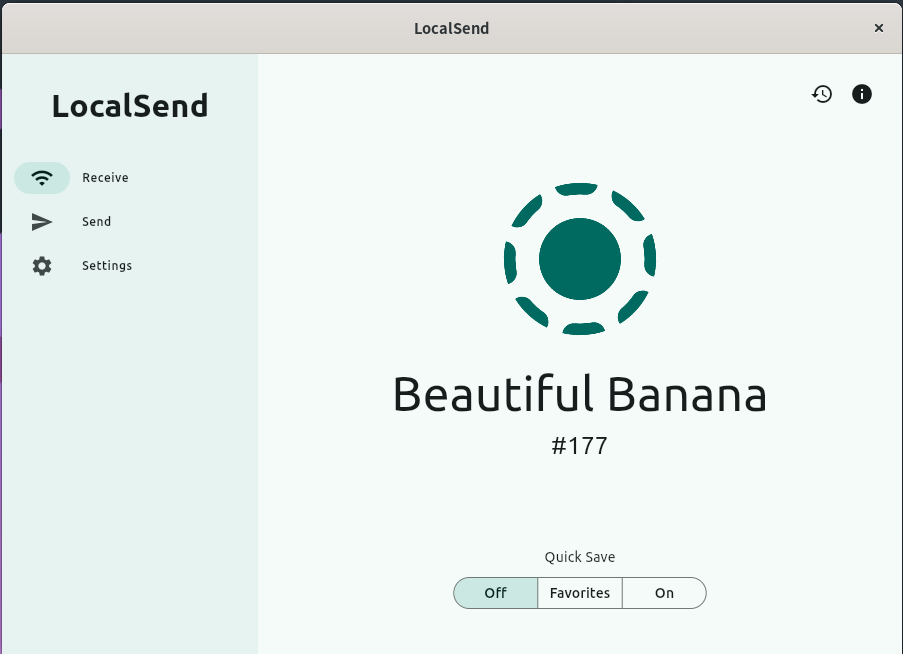
Task: Click the Quick Save label
Action: [580, 557]
